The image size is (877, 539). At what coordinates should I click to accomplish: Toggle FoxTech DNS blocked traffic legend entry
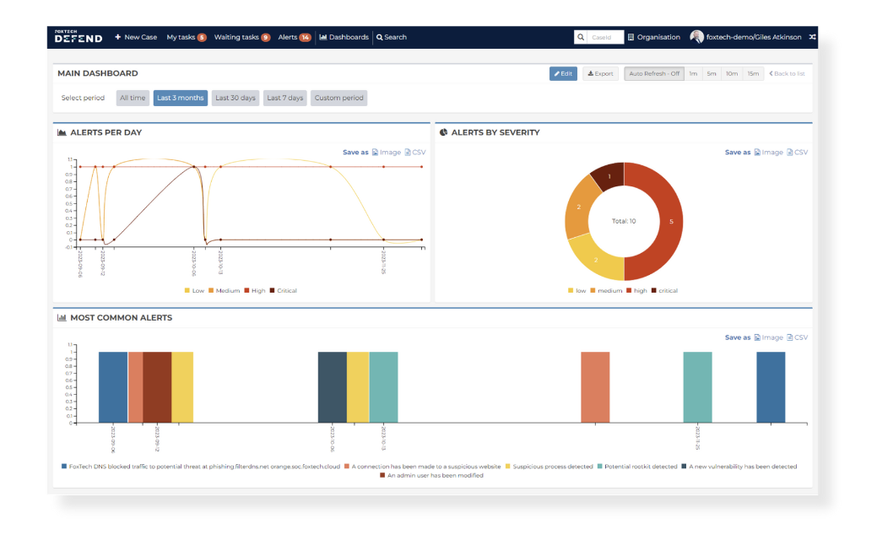tap(201, 466)
